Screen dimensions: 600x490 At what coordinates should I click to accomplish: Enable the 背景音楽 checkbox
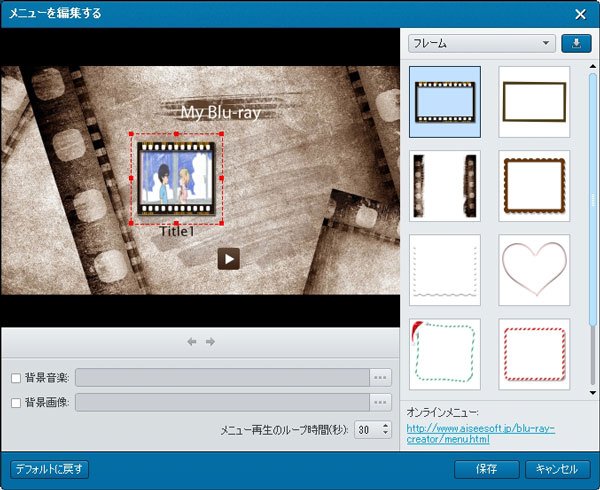[x=15, y=377]
